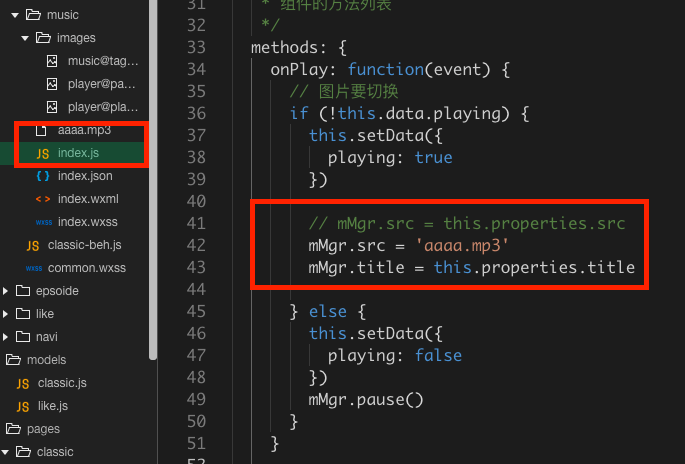This screenshot has width=685, height=464.
Task: Click line number 34 in gutter
Action: (196, 69)
